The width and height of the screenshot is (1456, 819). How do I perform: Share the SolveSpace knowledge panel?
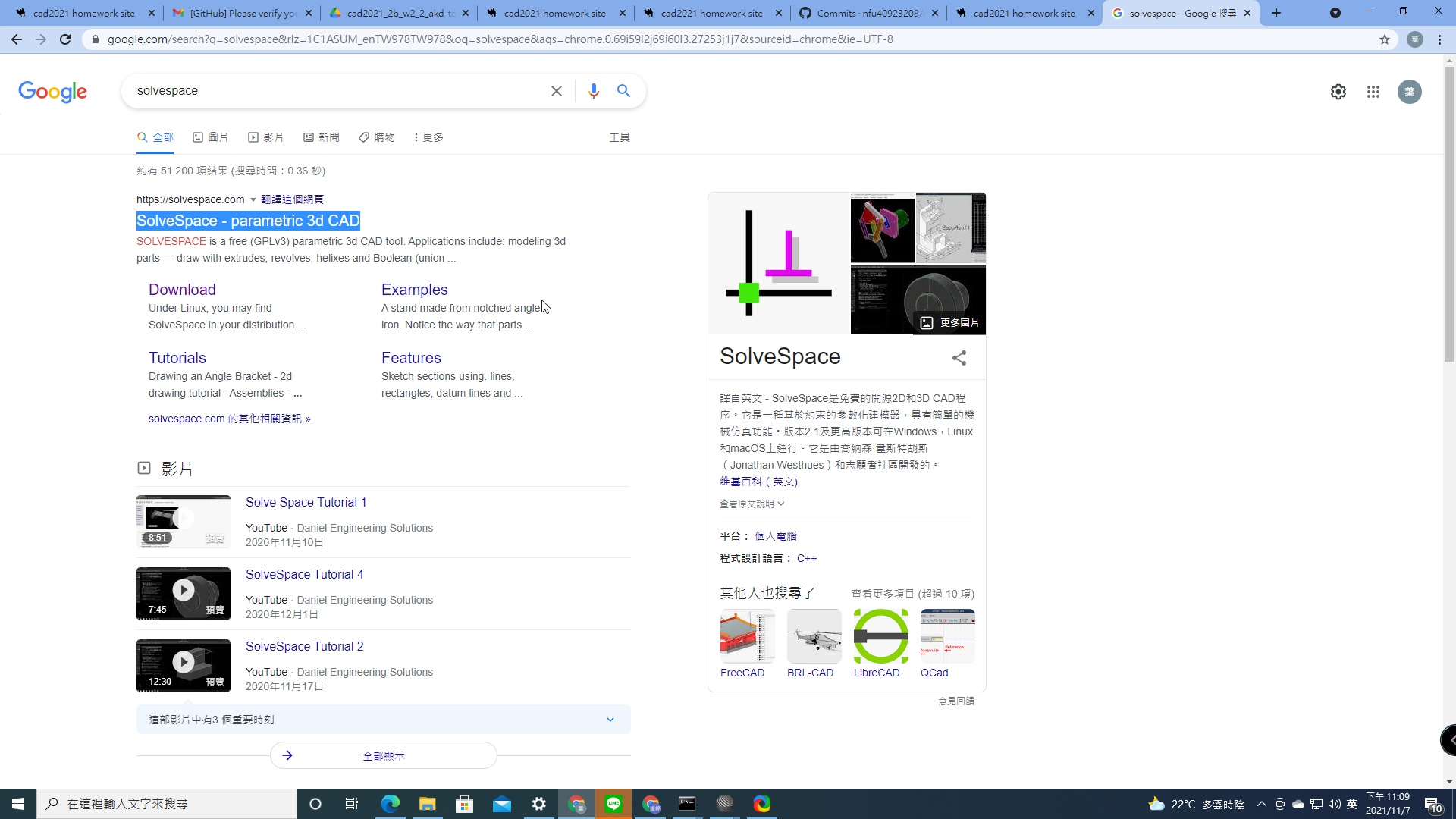(x=959, y=358)
